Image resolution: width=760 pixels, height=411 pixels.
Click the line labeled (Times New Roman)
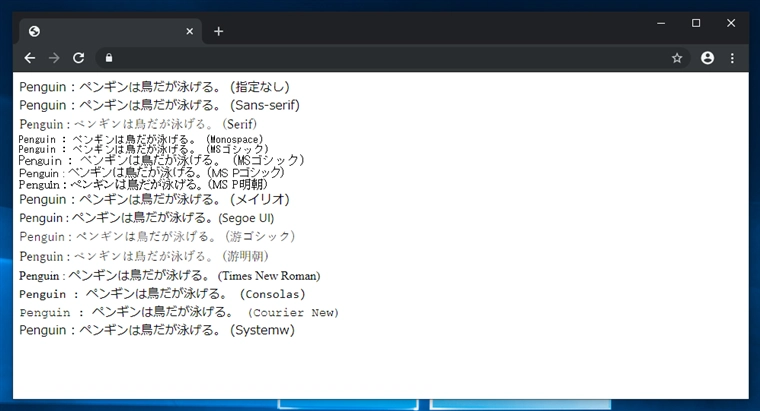170,276
